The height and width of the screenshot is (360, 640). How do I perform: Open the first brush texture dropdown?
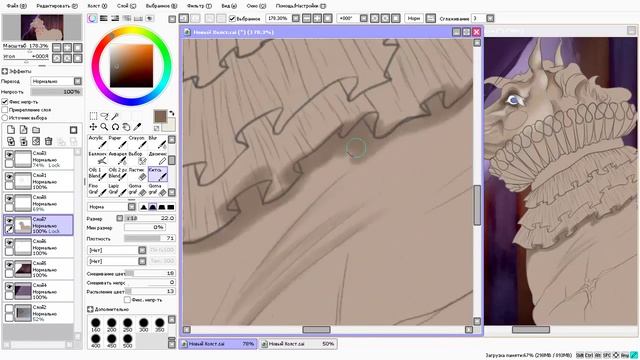(x=142, y=250)
